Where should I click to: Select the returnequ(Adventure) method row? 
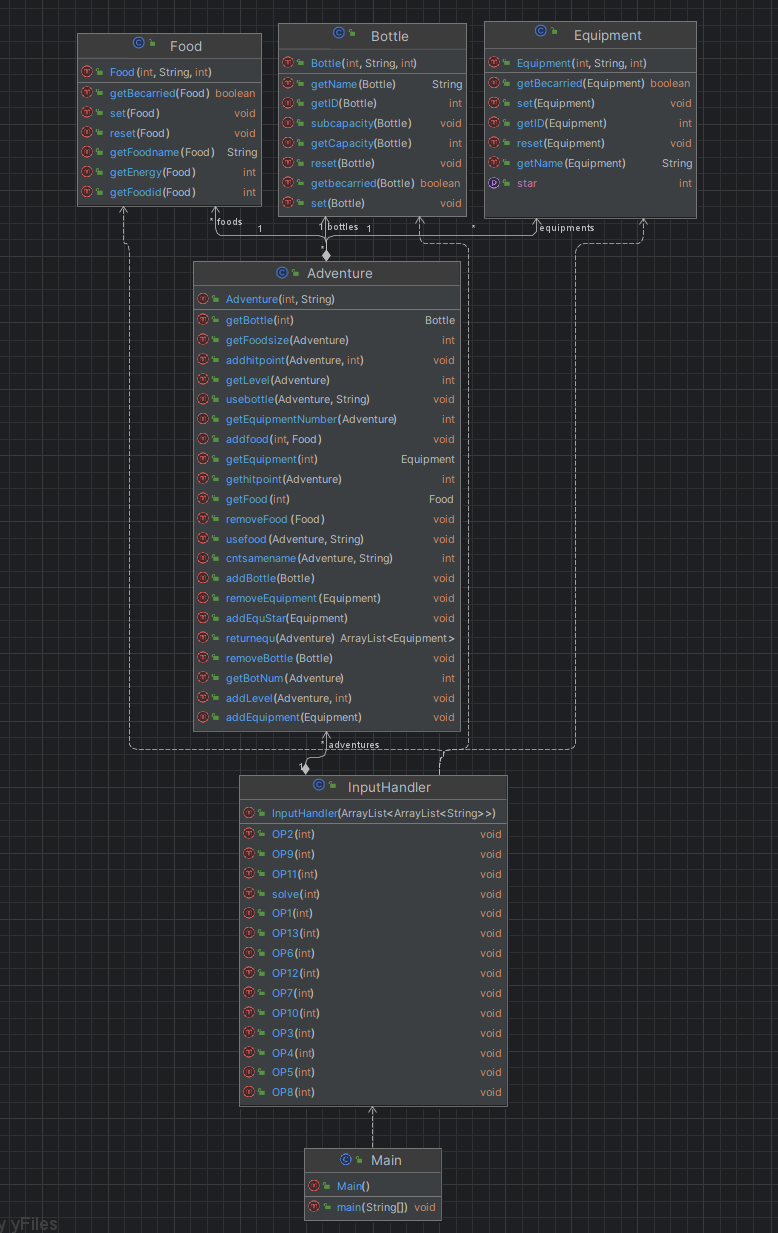279,638
